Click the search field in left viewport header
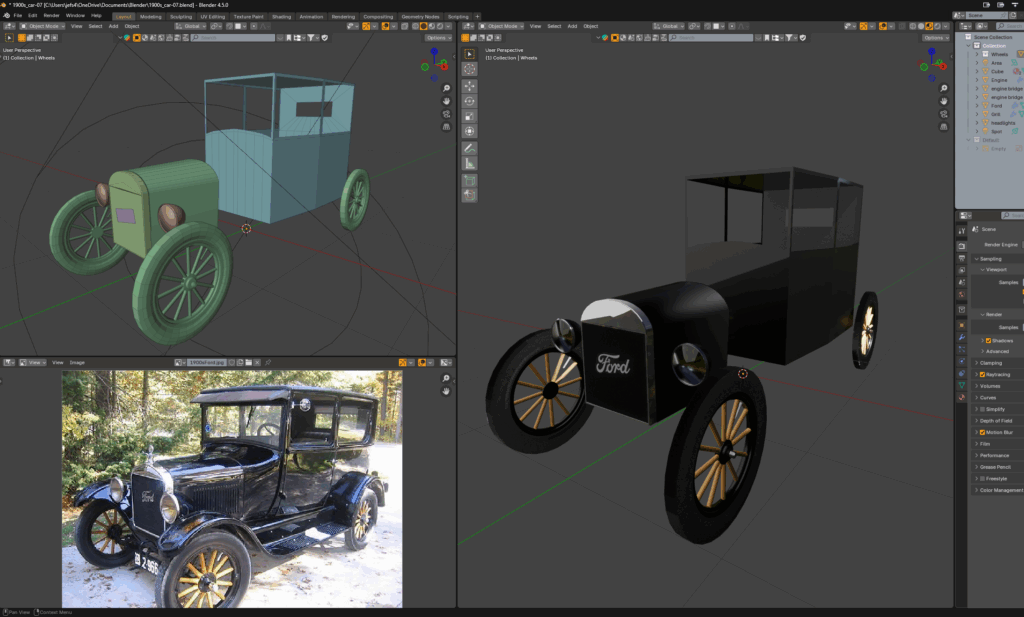The image size is (1024, 617). 232,38
